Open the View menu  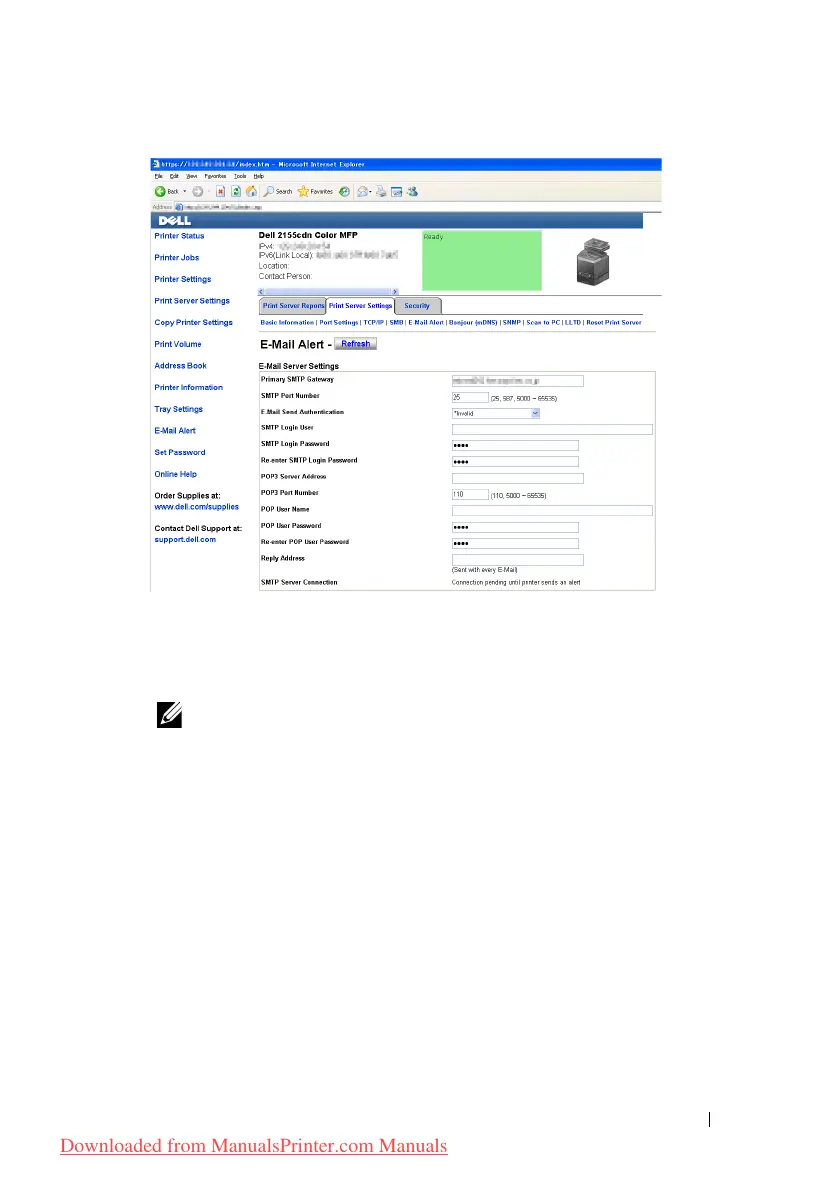[x=192, y=176]
